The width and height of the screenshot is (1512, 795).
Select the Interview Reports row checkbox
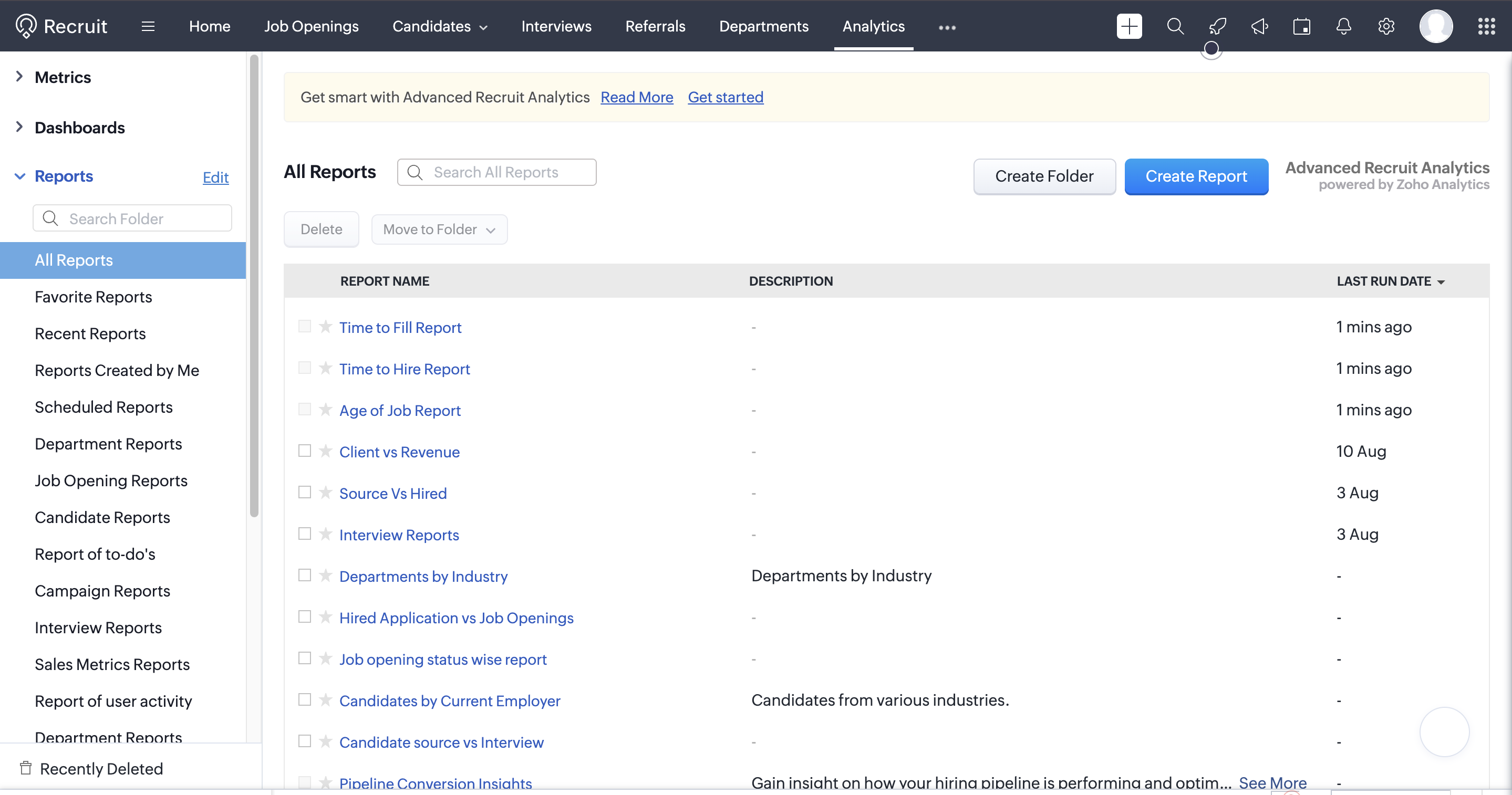tap(304, 534)
